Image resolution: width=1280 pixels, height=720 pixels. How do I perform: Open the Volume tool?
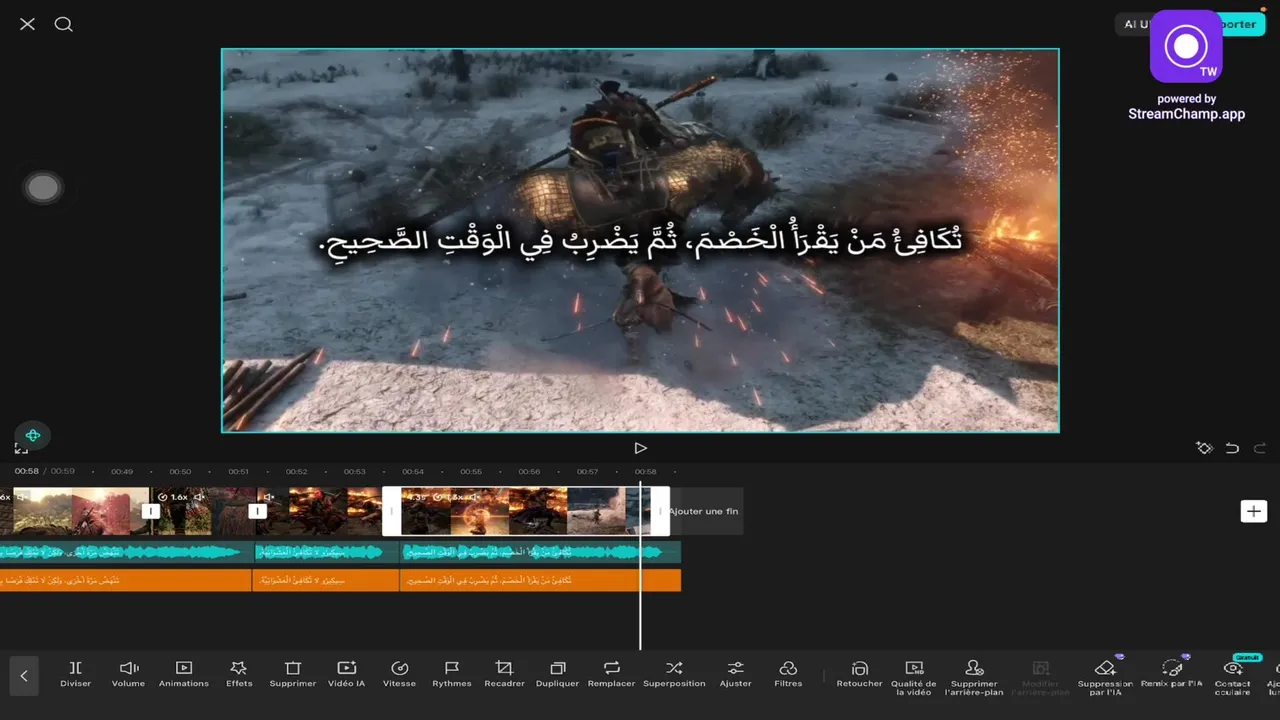128,674
